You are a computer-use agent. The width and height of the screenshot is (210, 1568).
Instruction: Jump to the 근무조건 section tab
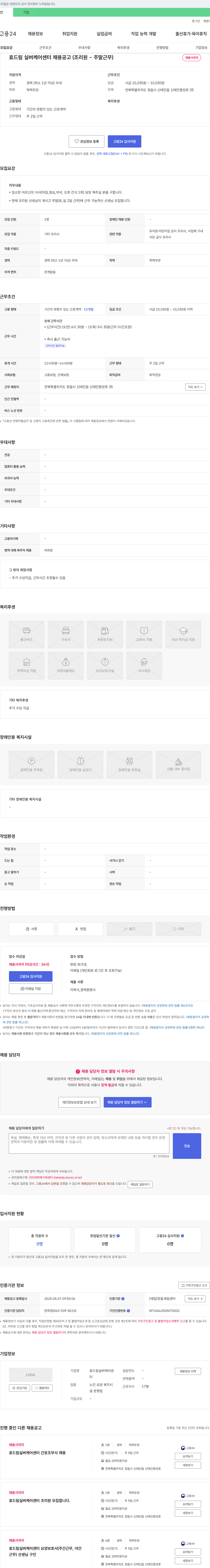[x=45, y=48]
